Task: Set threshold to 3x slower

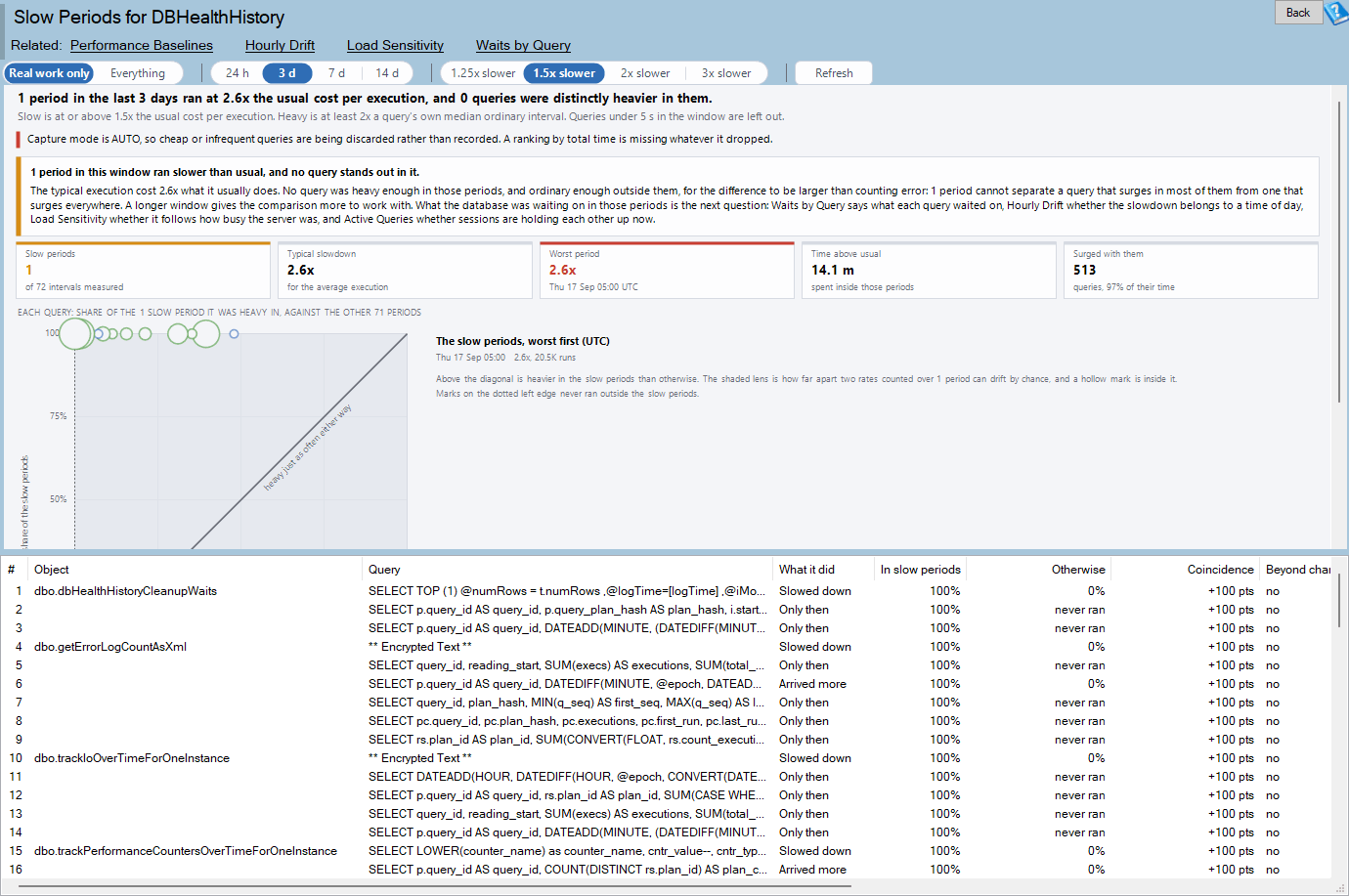Action: [x=726, y=73]
